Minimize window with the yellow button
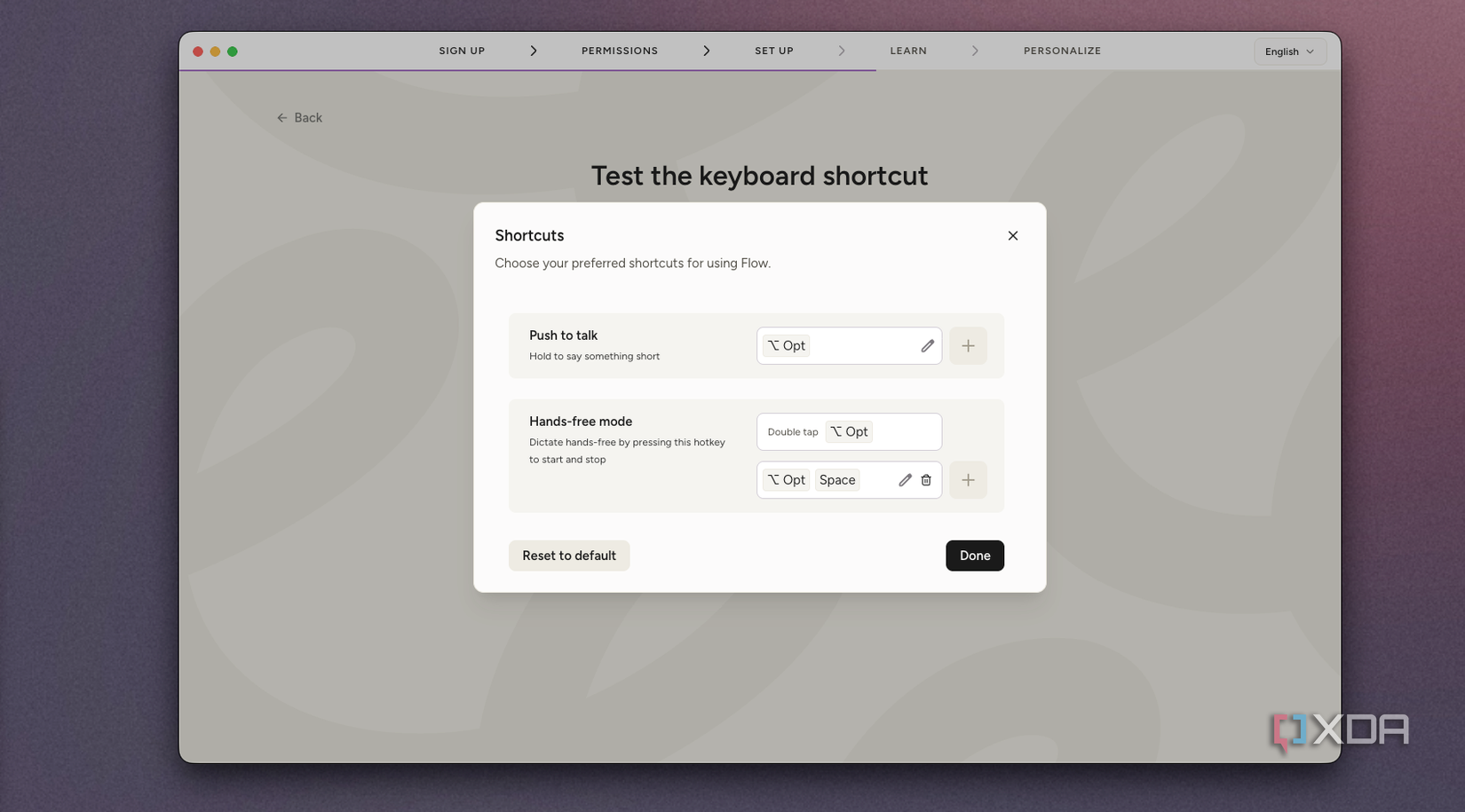The image size is (1465, 812). (215, 51)
